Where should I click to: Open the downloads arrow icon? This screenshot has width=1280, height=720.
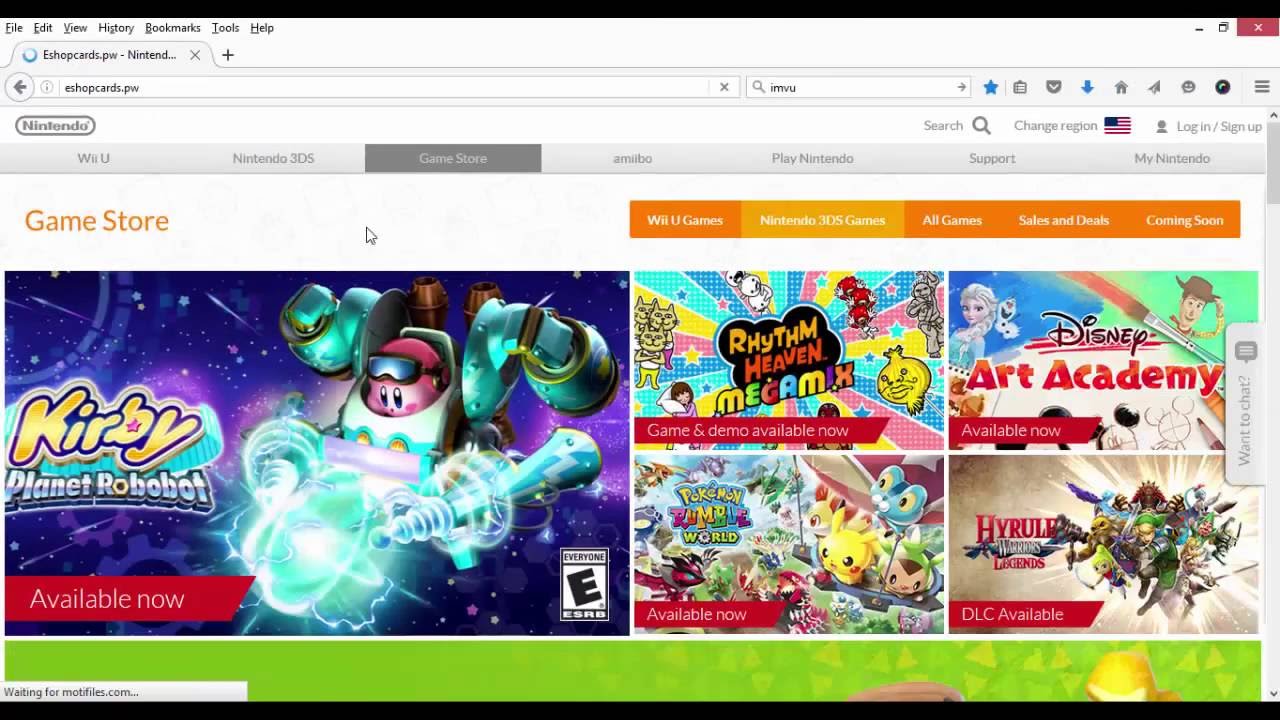pyautogui.click(x=1087, y=87)
